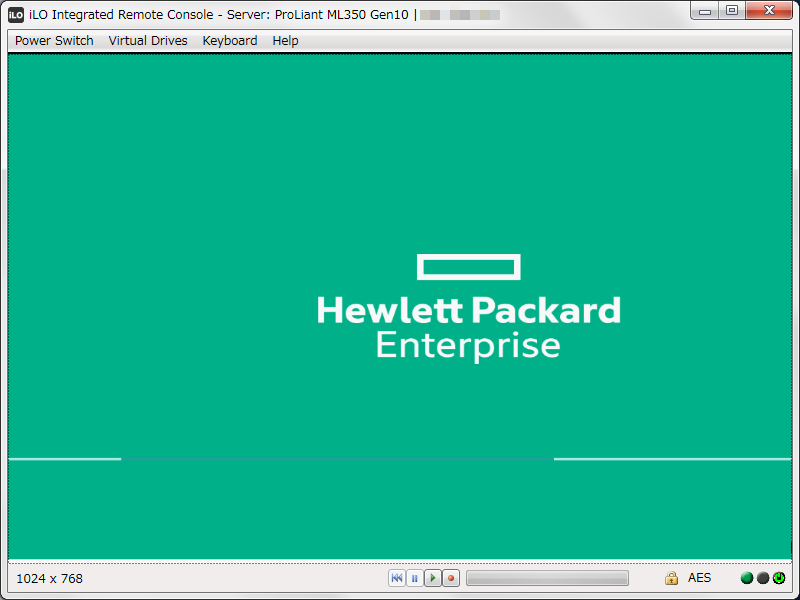Click the 1024 x 768 resolution label
The width and height of the screenshot is (800, 600).
tap(49, 579)
